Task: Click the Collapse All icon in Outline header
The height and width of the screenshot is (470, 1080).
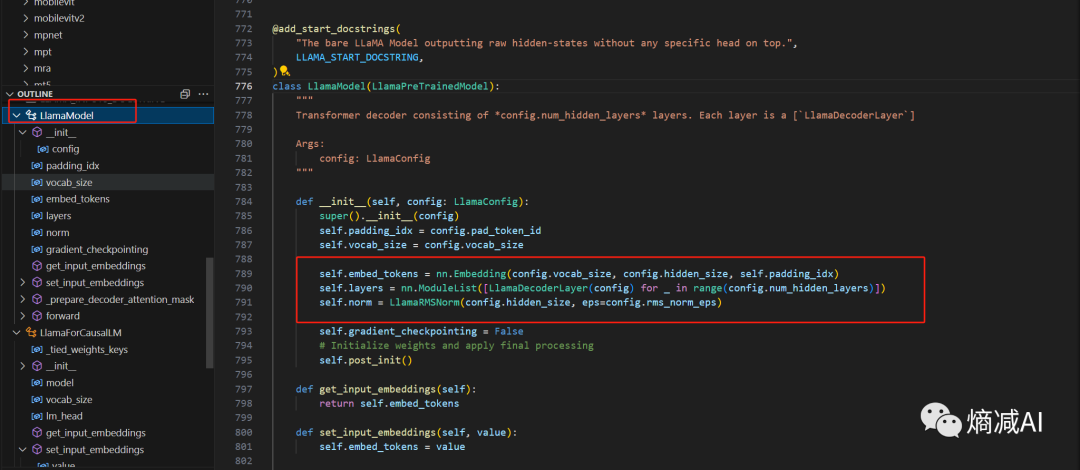Action: pyautogui.click(x=185, y=94)
